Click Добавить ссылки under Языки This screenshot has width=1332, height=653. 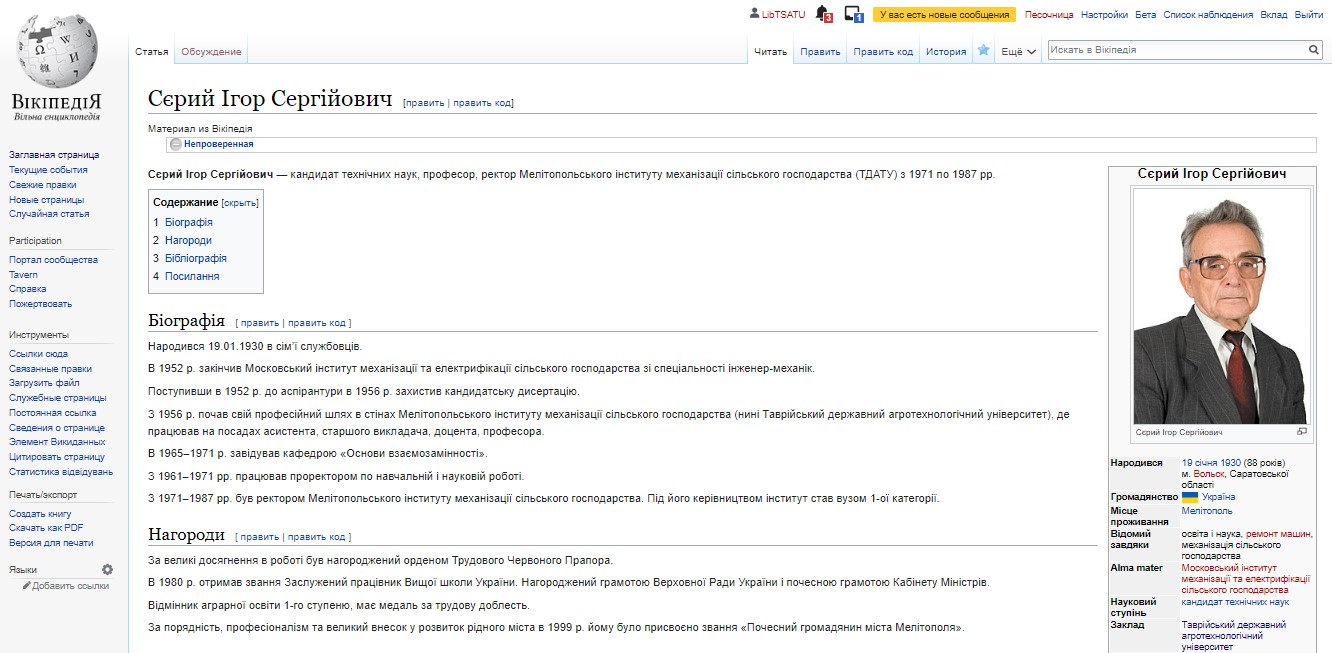pos(71,586)
